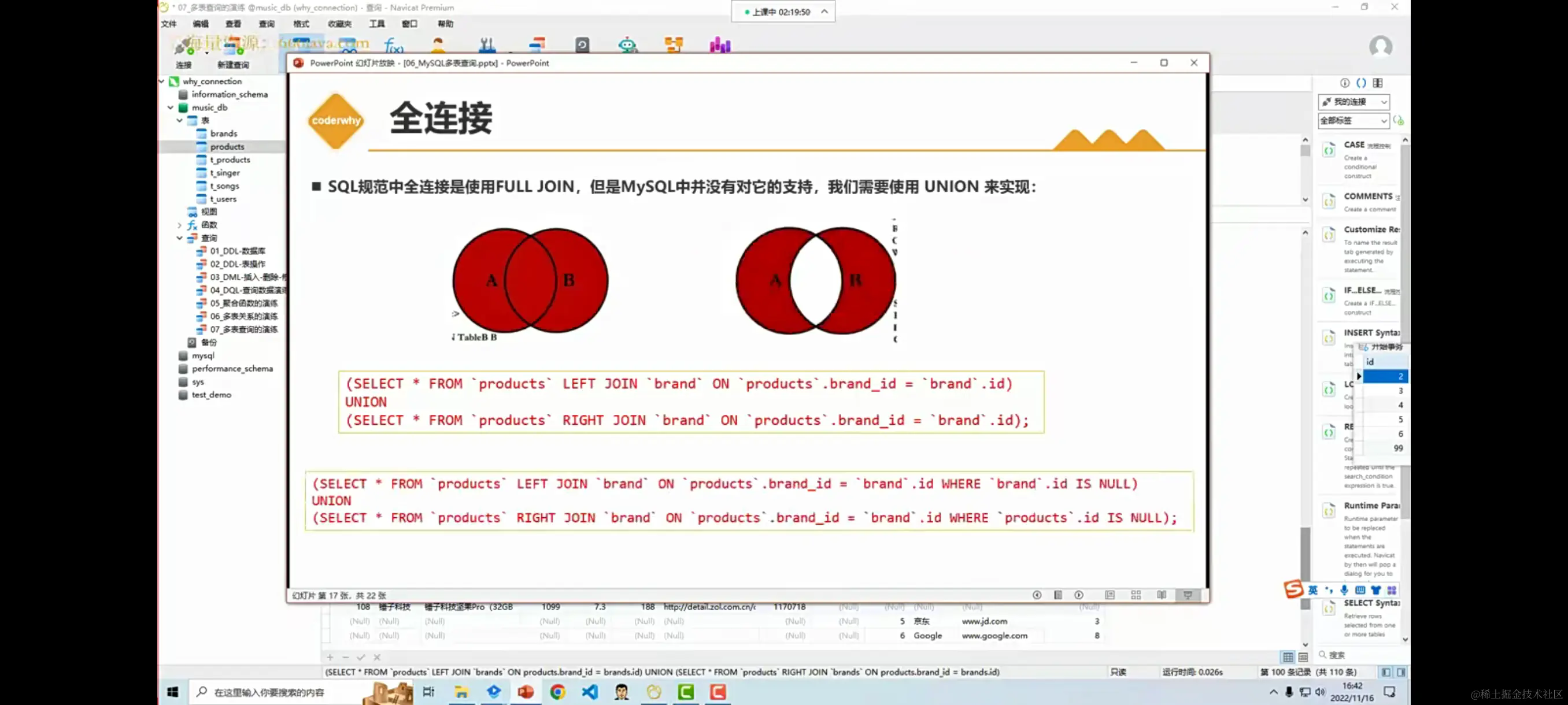Switch result to form view
Viewport: 1568px width, 705px height.
click(1303, 657)
